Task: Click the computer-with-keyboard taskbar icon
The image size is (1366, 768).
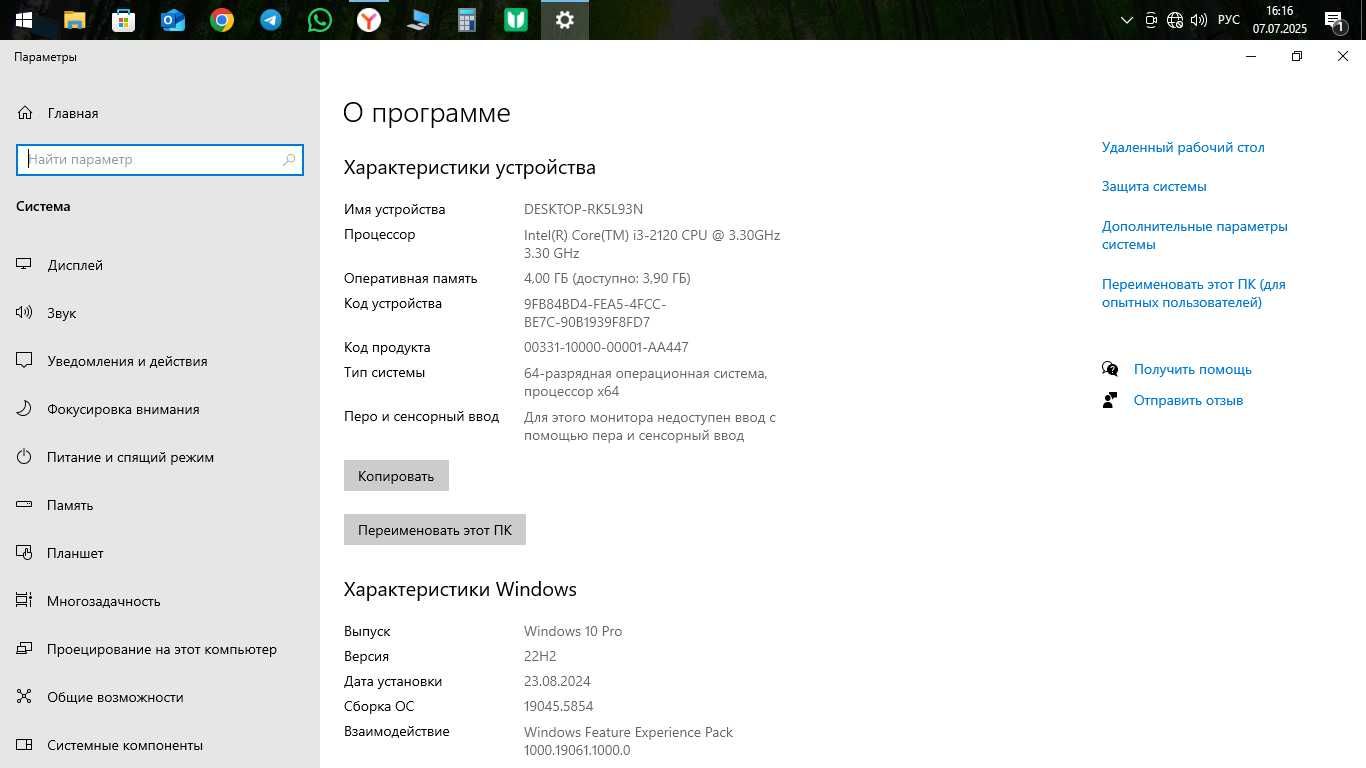Action: 418,20
